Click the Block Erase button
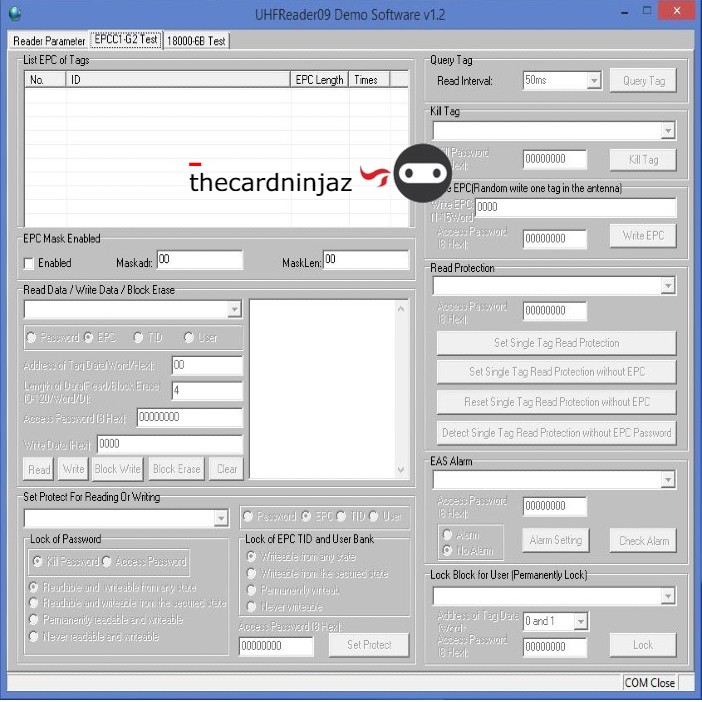702x702 pixels. tap(177, 469)
